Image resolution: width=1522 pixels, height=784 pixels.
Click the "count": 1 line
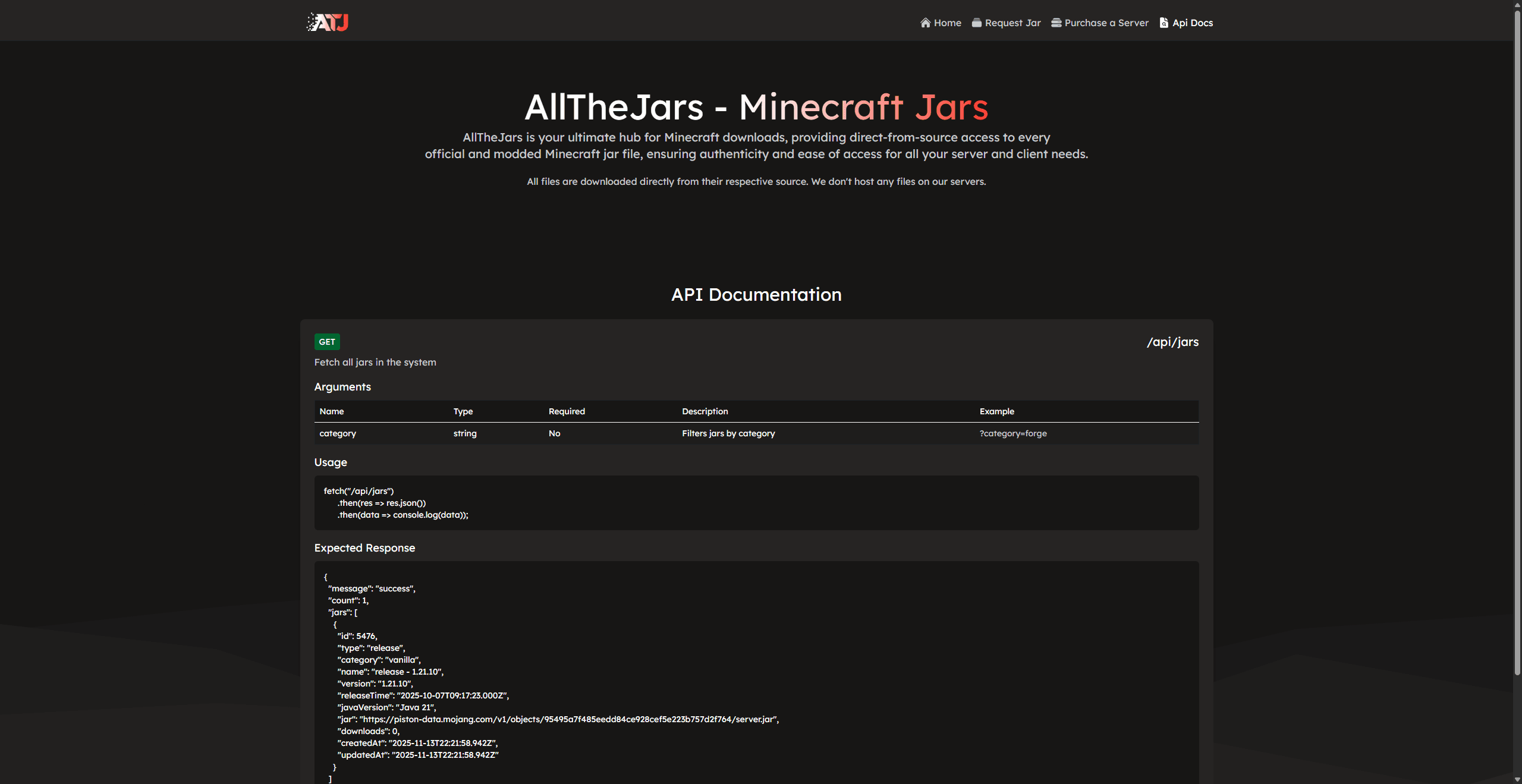pyautogui.click(x=348, y=600)
